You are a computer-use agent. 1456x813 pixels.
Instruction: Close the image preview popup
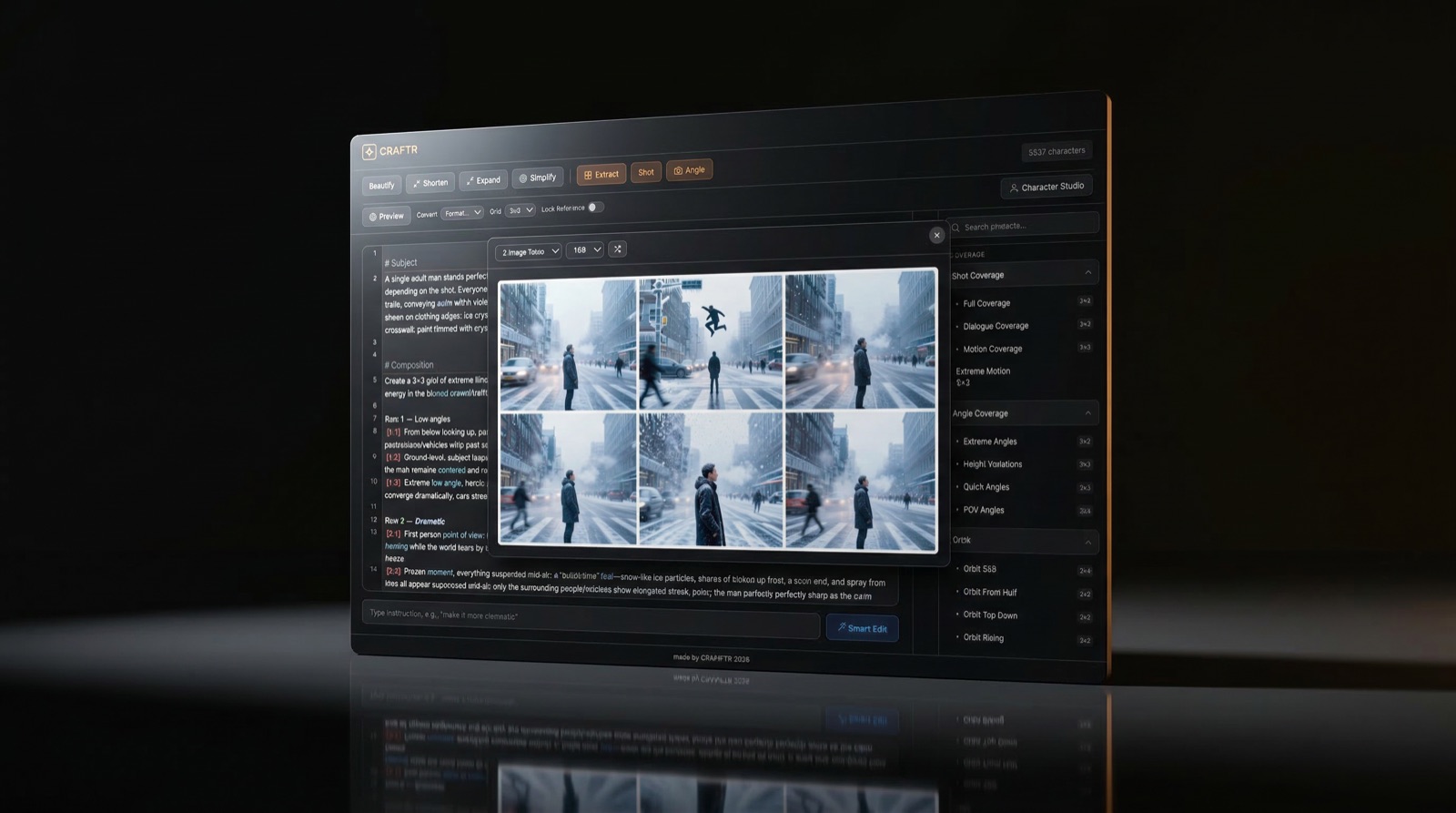point(936,235)
